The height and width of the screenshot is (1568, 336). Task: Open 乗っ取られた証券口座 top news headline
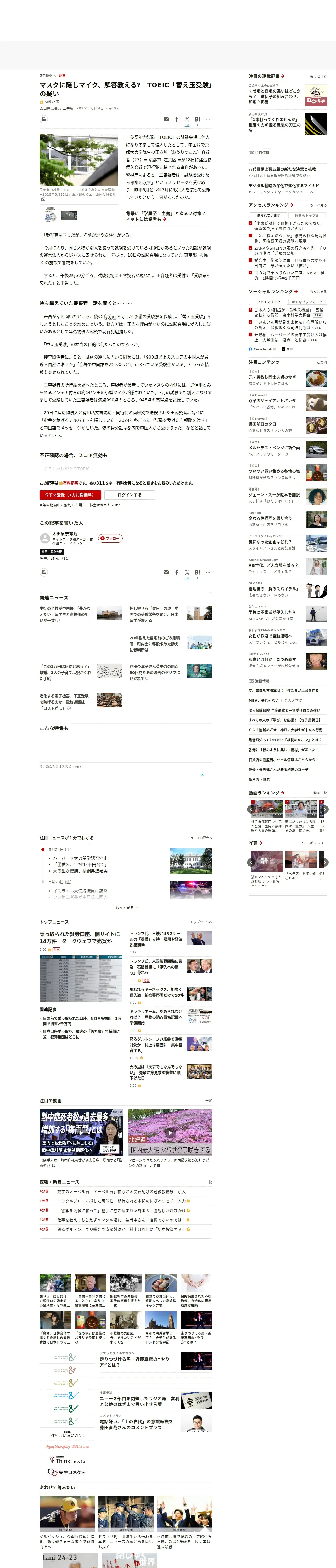point(80,937)
